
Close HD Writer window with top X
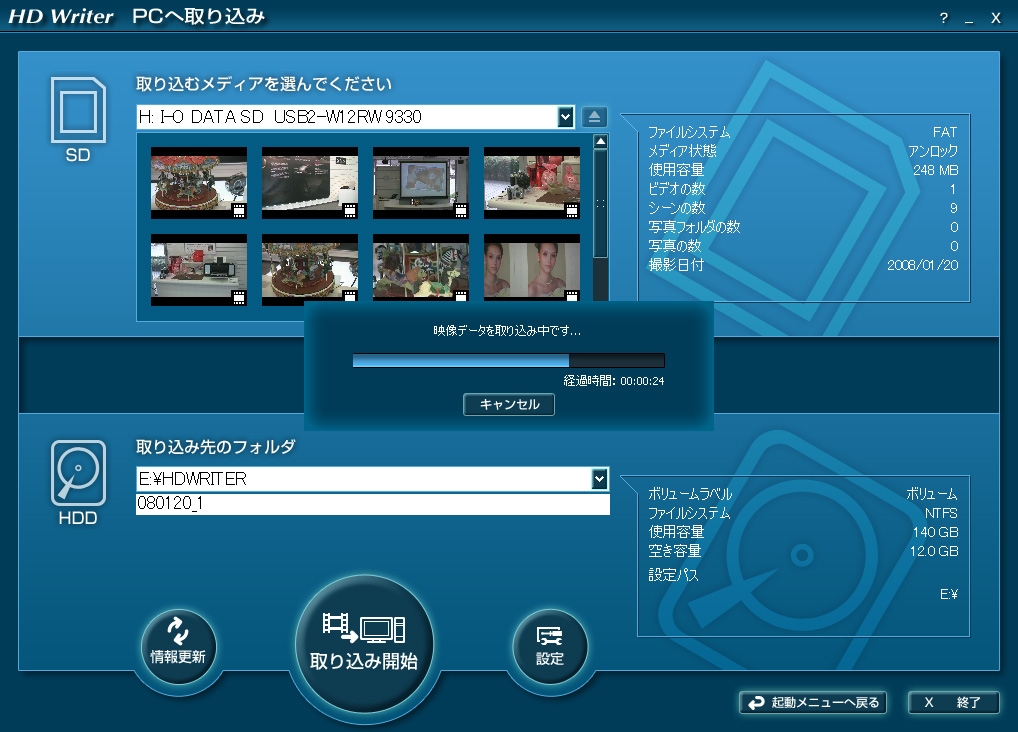pyautogui.click(x=995, y=18)
